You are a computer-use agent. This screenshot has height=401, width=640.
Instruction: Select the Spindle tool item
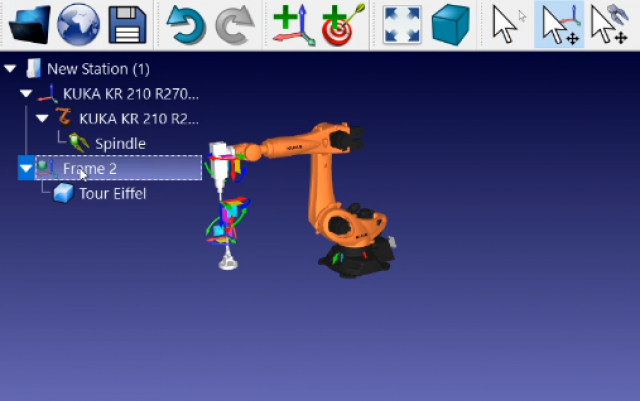[x=120, y=144]
